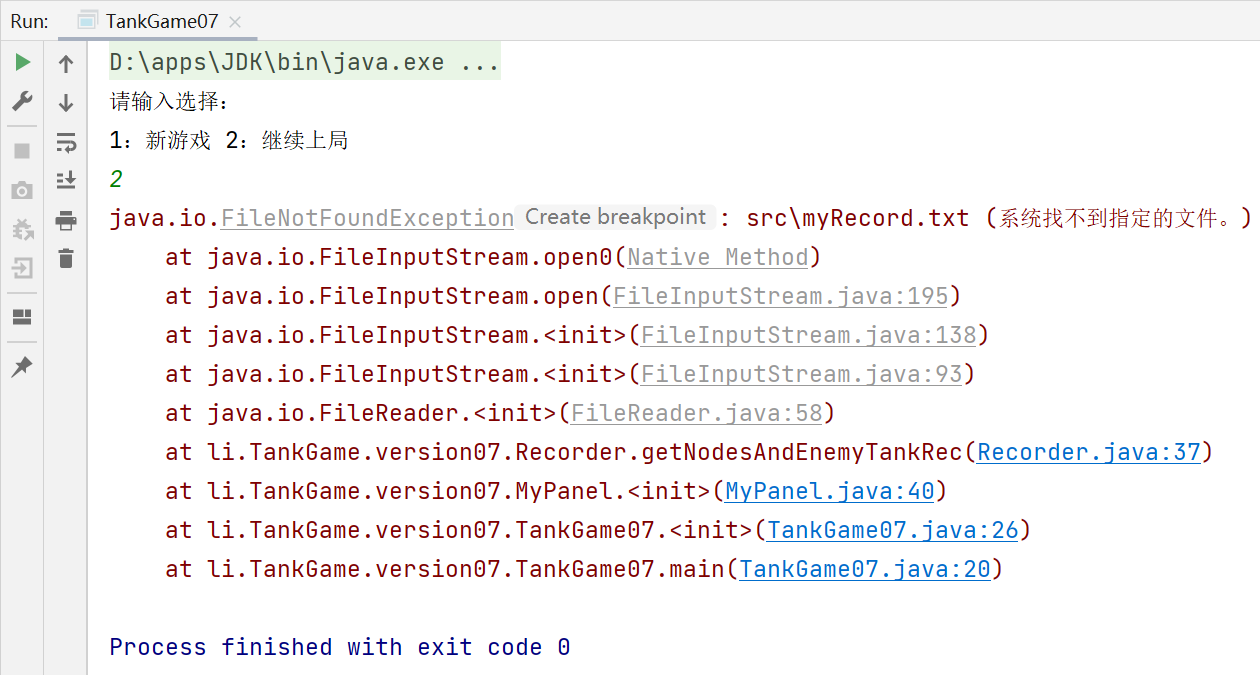
Task: Click the text '请输入选择:'
Action: (x=169, y=101)
